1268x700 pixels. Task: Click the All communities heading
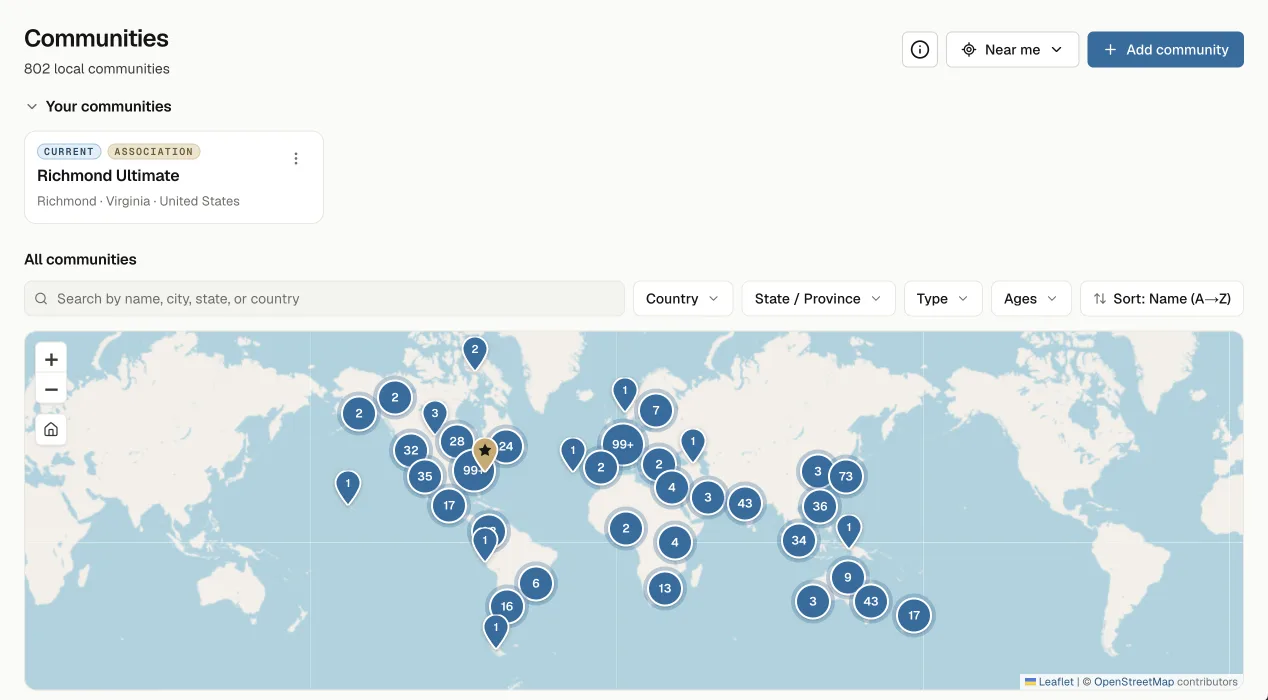[80, 259]
